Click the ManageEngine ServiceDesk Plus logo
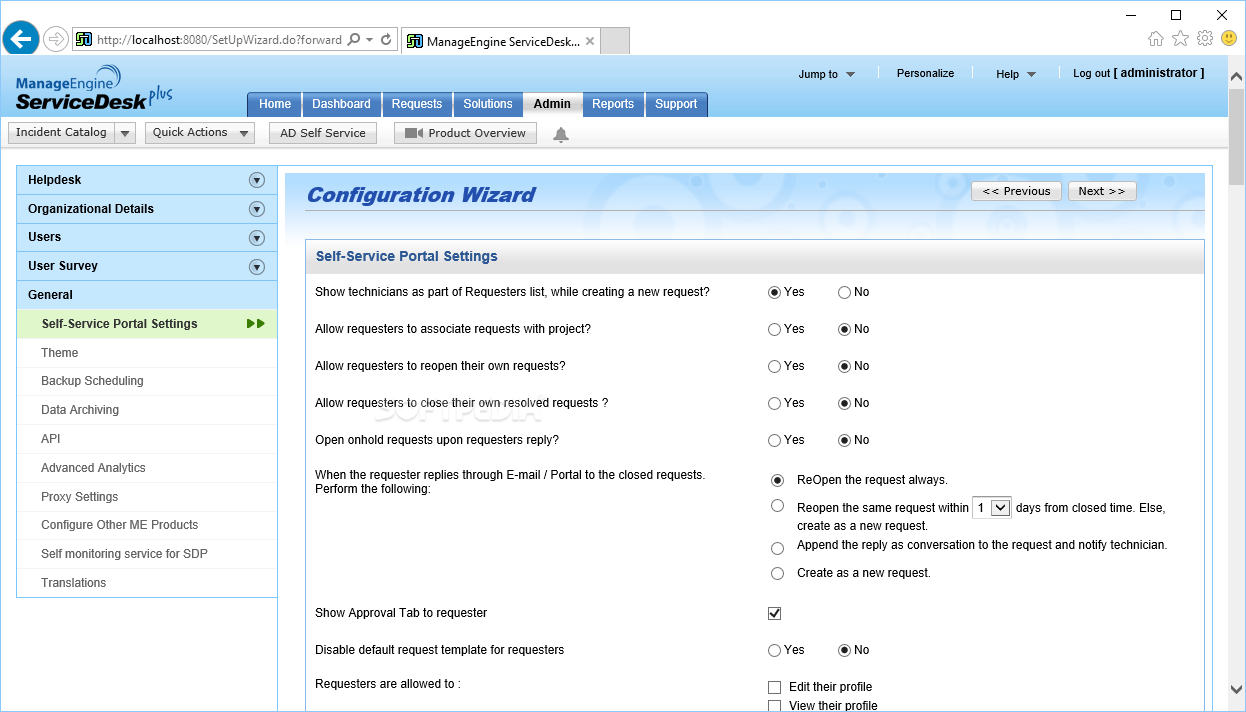Viewport: 1246px width, 712px height. 94,88
